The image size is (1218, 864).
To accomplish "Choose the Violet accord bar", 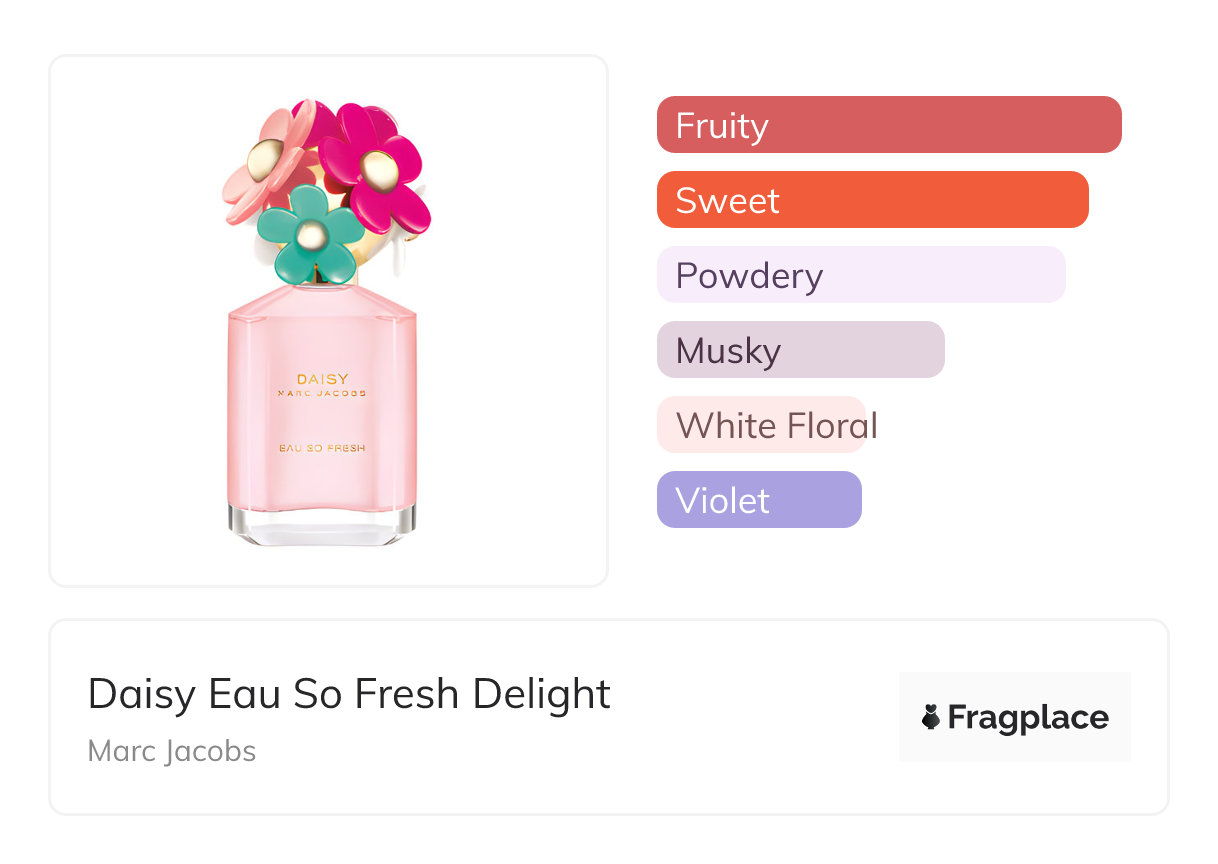I will pos(759,500).
